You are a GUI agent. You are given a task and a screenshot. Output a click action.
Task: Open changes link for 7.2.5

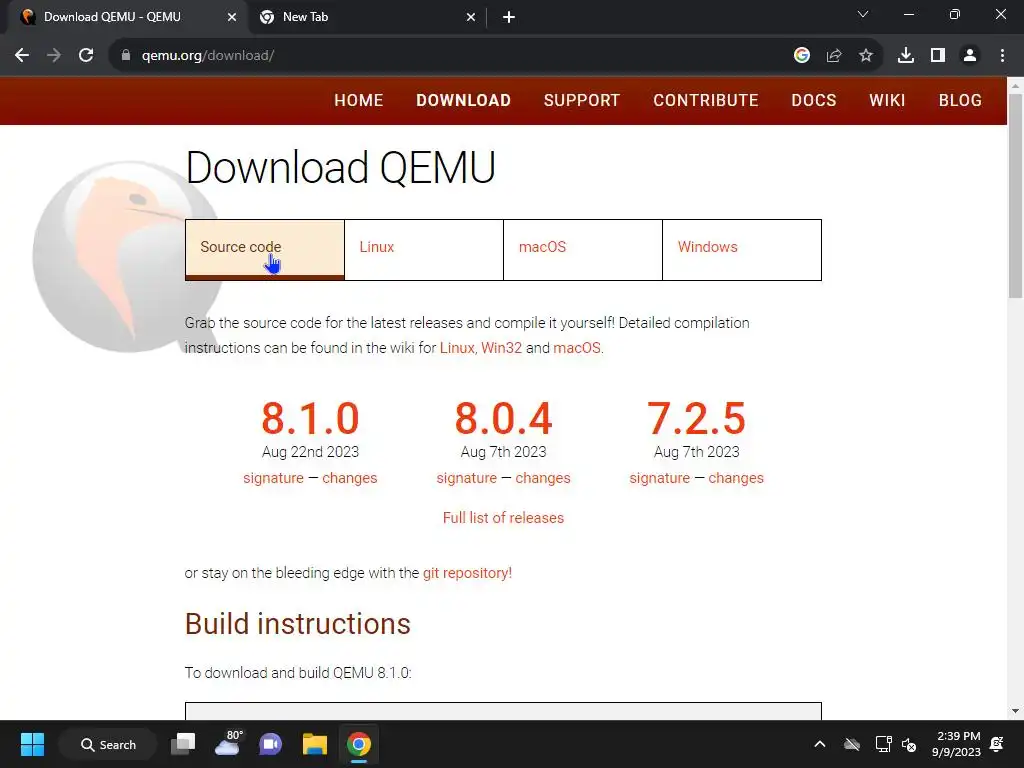tap(736, 478)
